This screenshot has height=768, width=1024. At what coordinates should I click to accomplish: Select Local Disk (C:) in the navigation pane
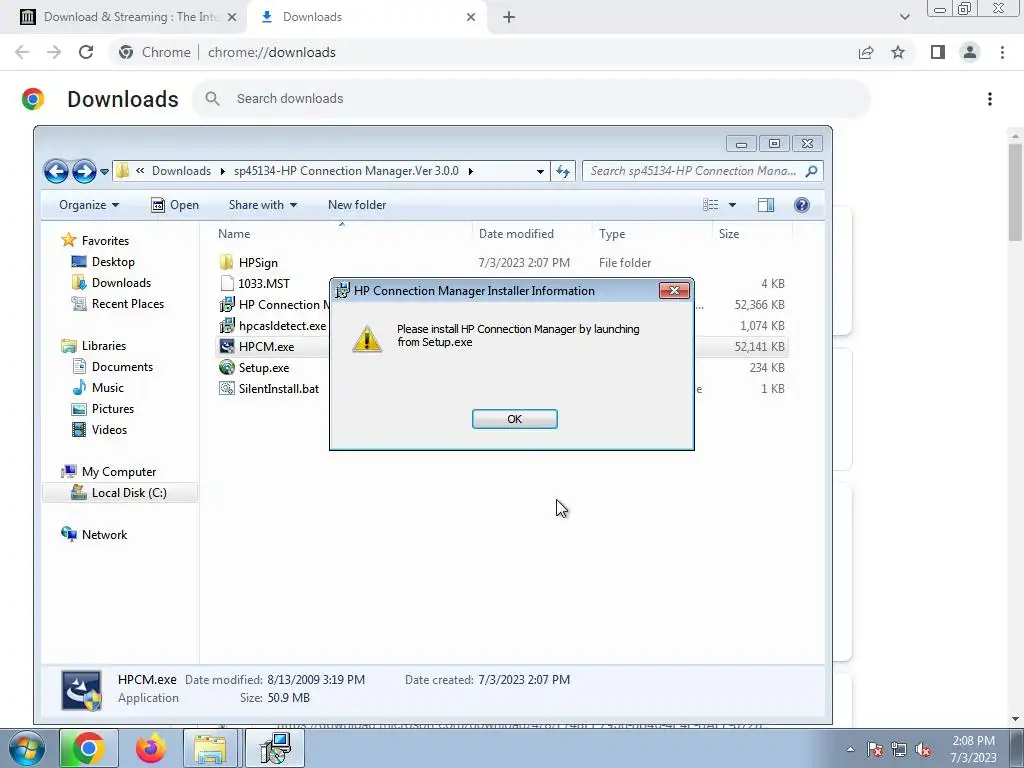coord(119,493)
